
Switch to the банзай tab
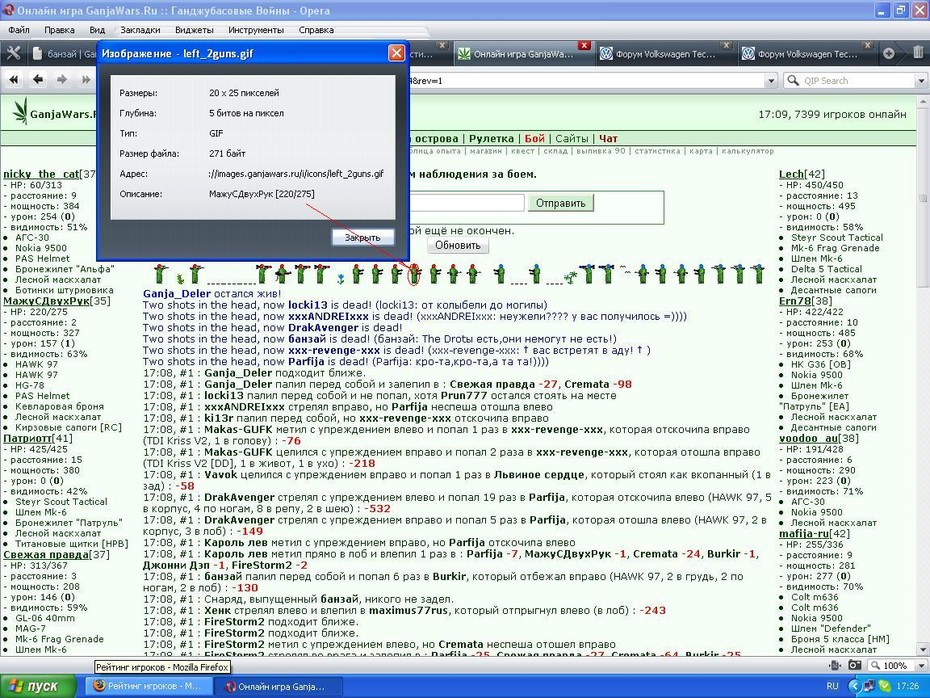tap(63, 54)
